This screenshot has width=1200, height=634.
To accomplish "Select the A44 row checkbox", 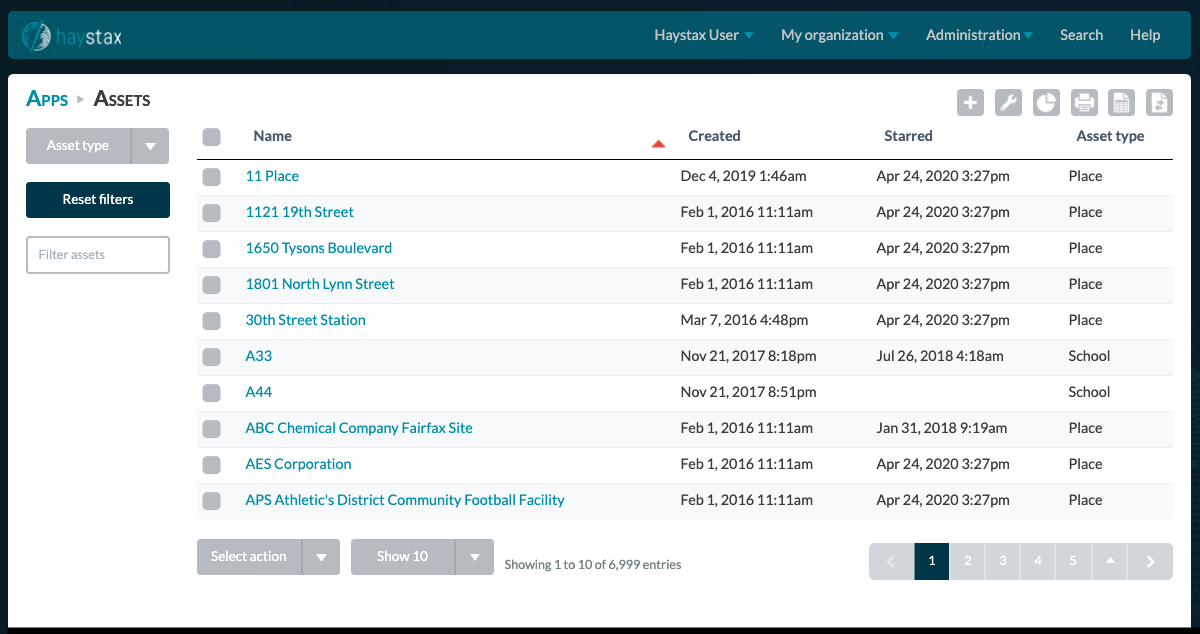I will pos(211,393).
